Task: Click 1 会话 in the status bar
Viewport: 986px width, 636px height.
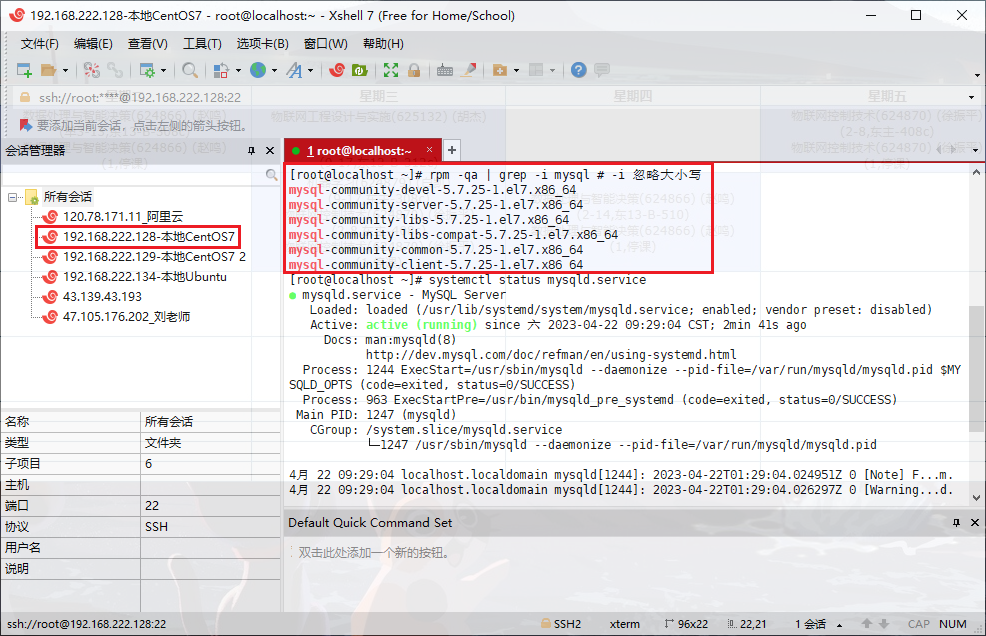Action: click(x=810, y=624)
